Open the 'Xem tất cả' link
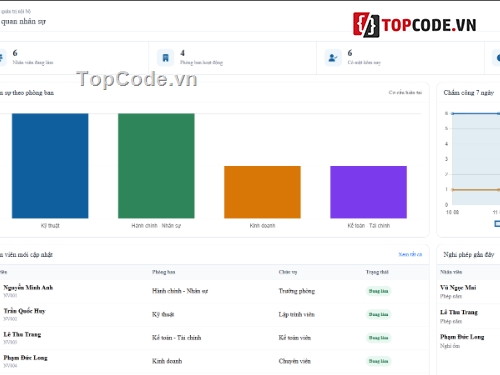500x375 pixels. point(410,254)
